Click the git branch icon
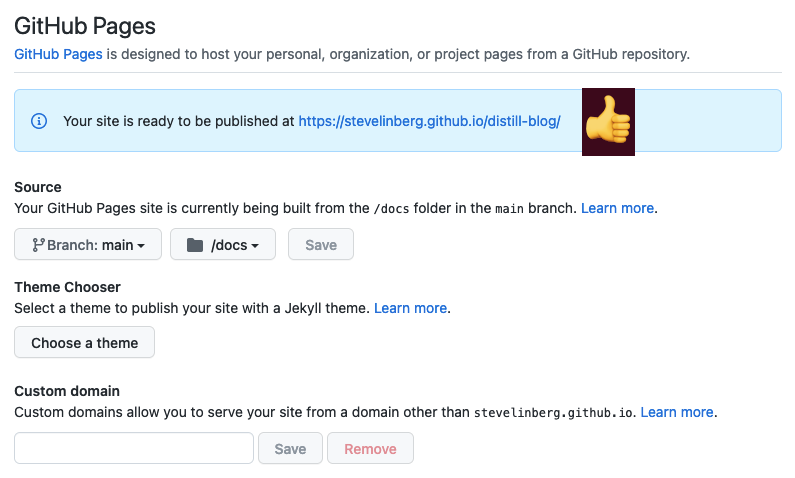The height and width of the screenshot is (478, 795). point(38,245)
